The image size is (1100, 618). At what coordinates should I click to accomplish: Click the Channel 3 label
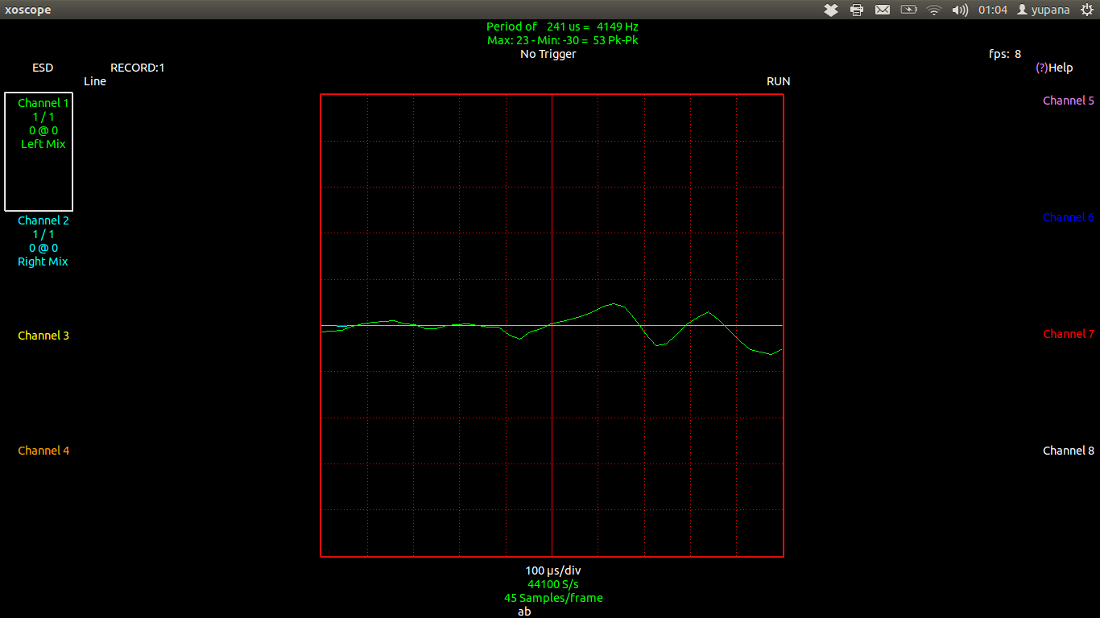[x=43, y=336]
